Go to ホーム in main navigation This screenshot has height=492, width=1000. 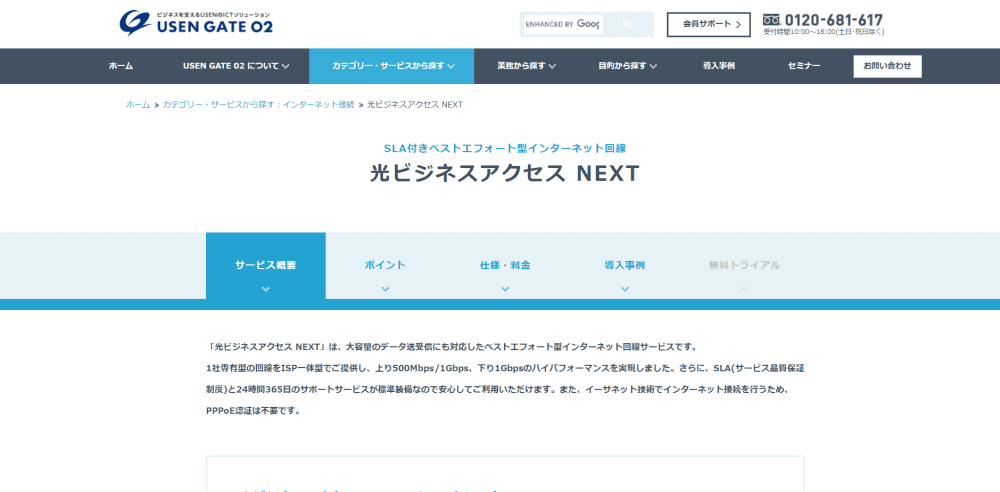coord(121,66)
